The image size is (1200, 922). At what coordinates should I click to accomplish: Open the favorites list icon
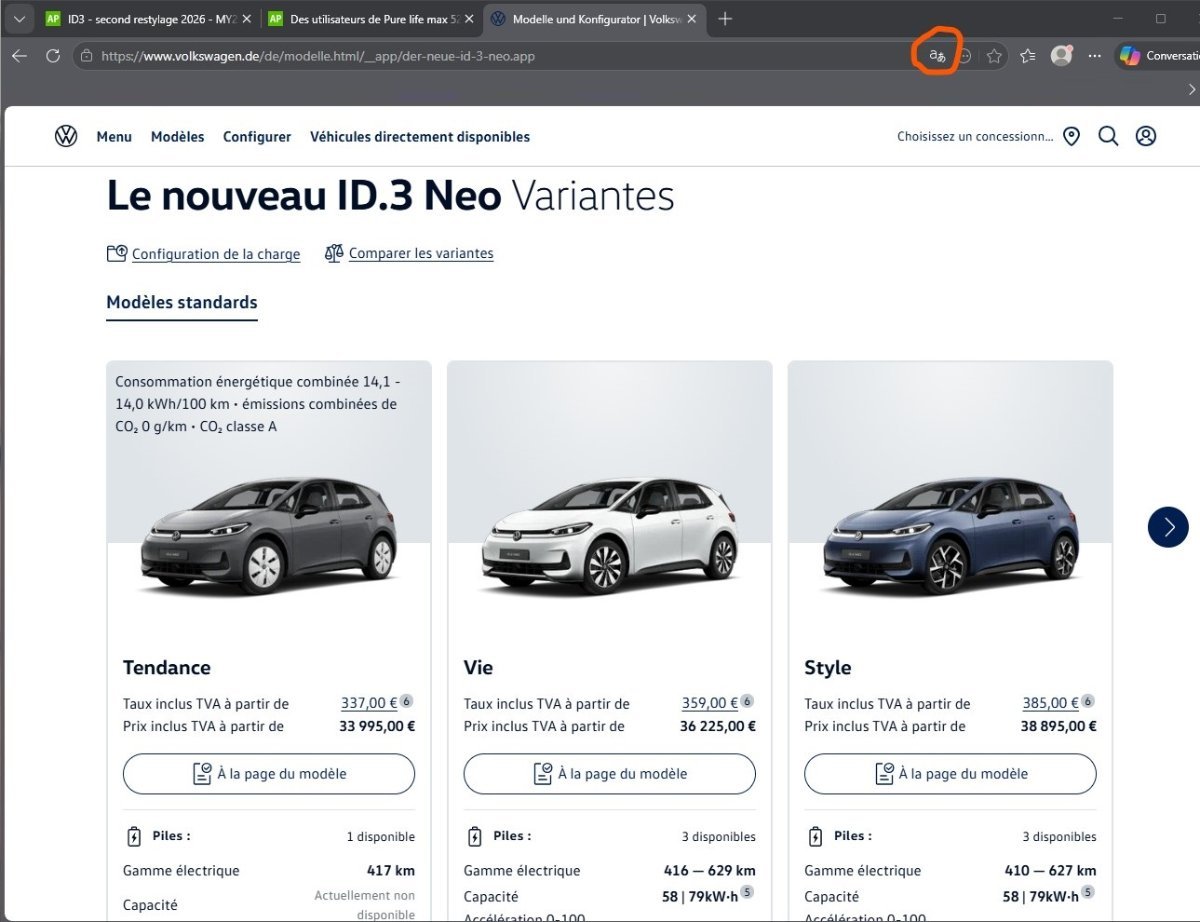1027,56
